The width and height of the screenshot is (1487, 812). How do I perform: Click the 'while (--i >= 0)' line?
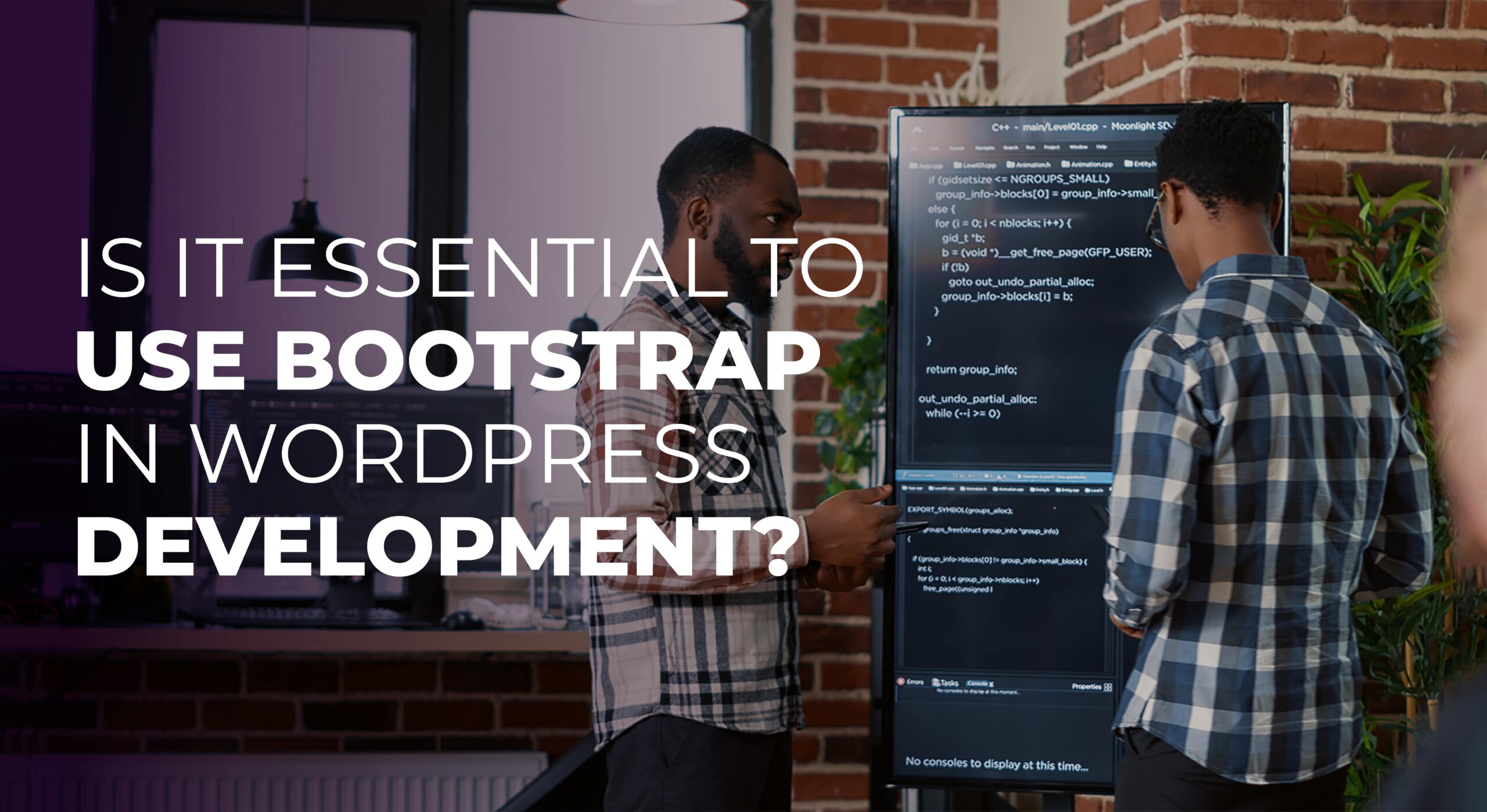coord(963,413)
